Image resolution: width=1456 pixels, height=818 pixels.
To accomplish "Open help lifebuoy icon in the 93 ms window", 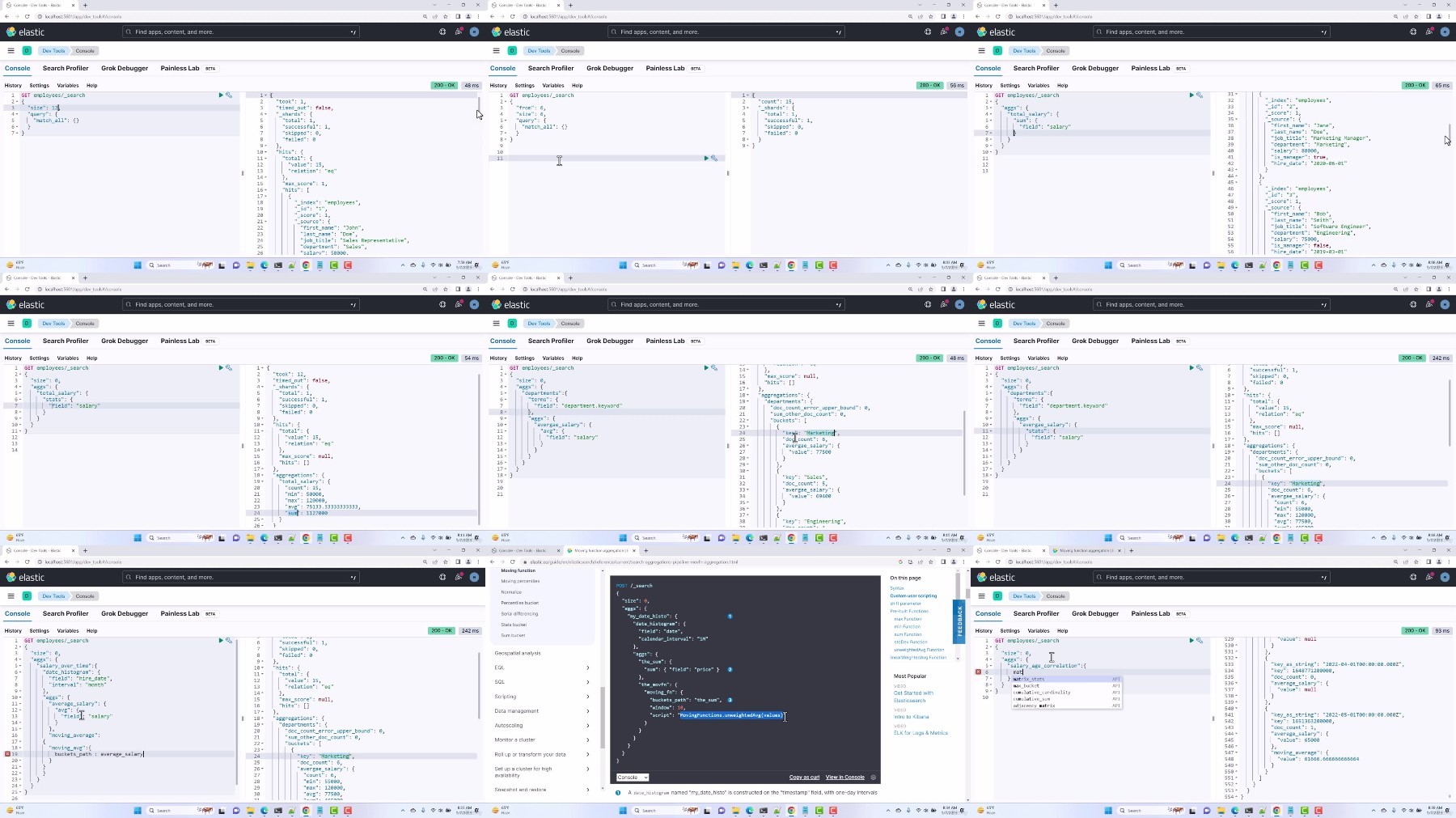I will (x=1413, y=578).
